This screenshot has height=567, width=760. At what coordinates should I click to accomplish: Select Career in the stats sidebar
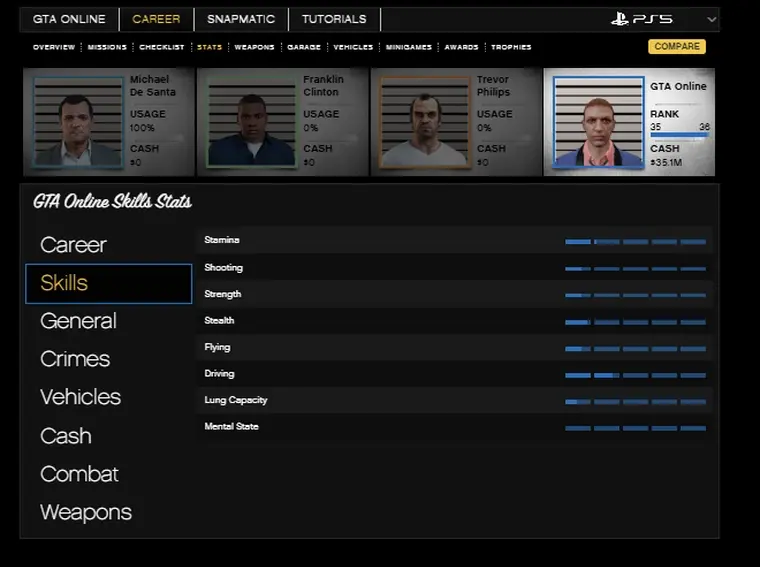point(73,245)
